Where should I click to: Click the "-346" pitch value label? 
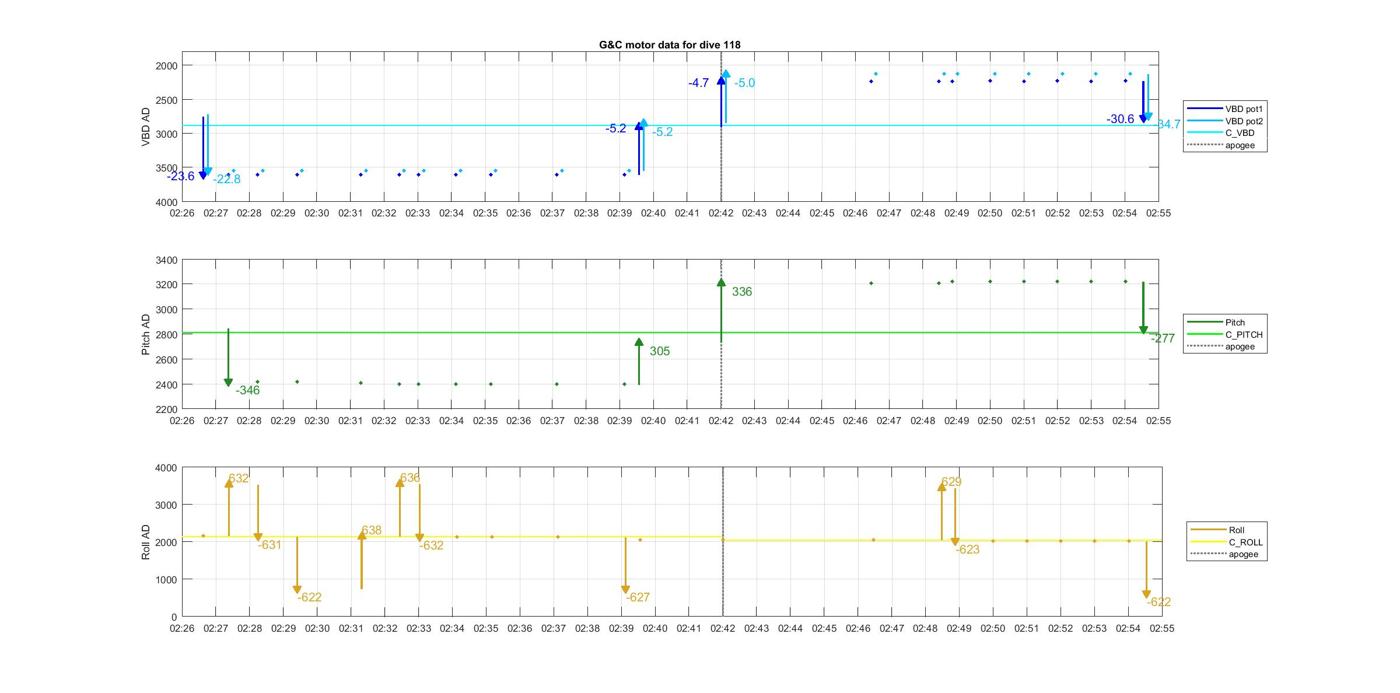point(247,390)
